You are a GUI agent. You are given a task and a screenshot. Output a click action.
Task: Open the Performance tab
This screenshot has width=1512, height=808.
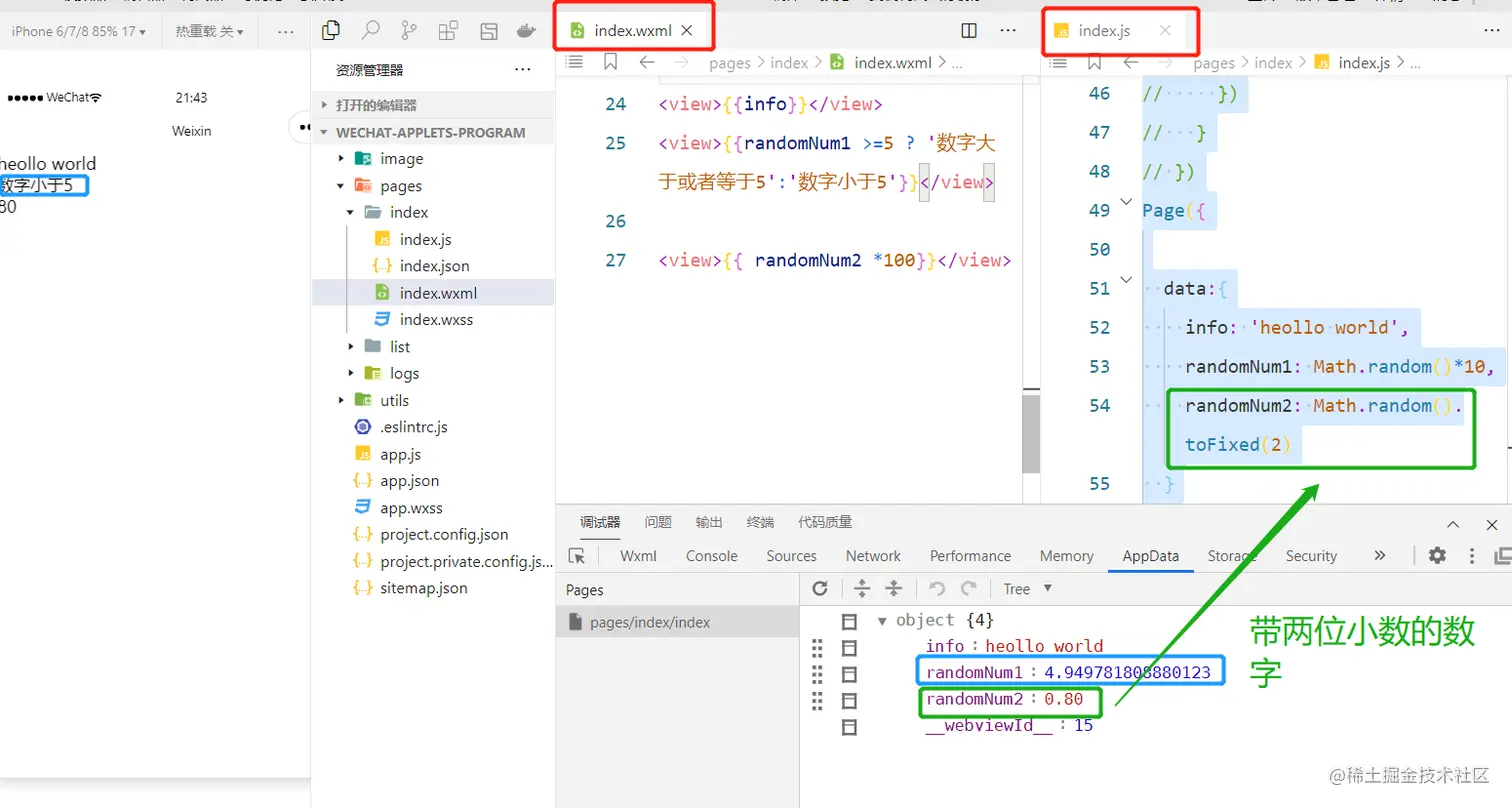970,556
